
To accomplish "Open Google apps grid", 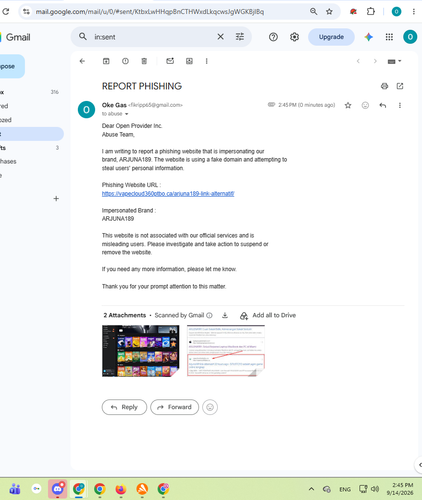I will [x=389, y=37].
